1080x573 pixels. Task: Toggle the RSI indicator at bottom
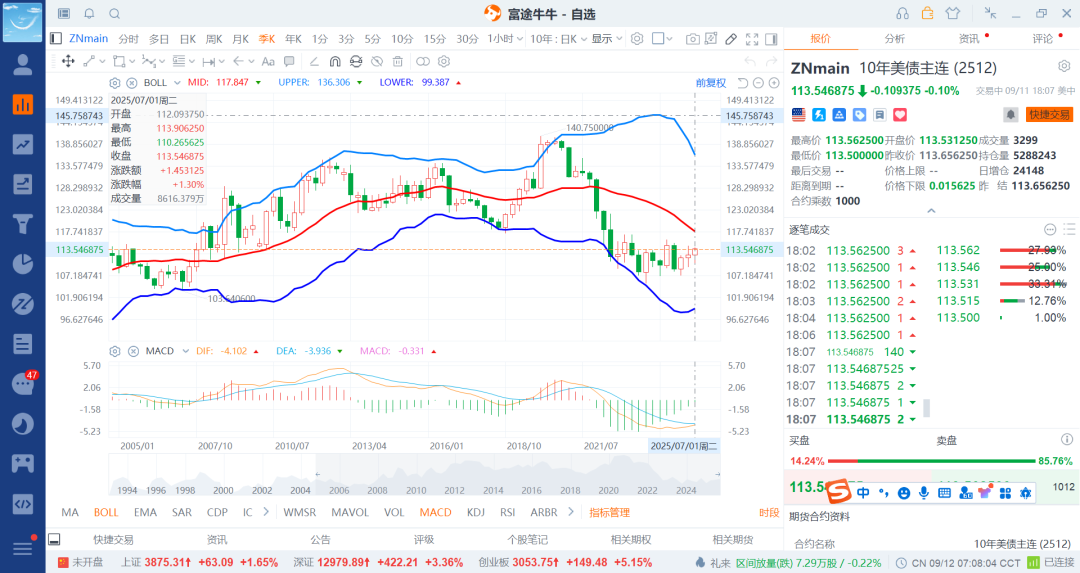click(x=508, y=512)
